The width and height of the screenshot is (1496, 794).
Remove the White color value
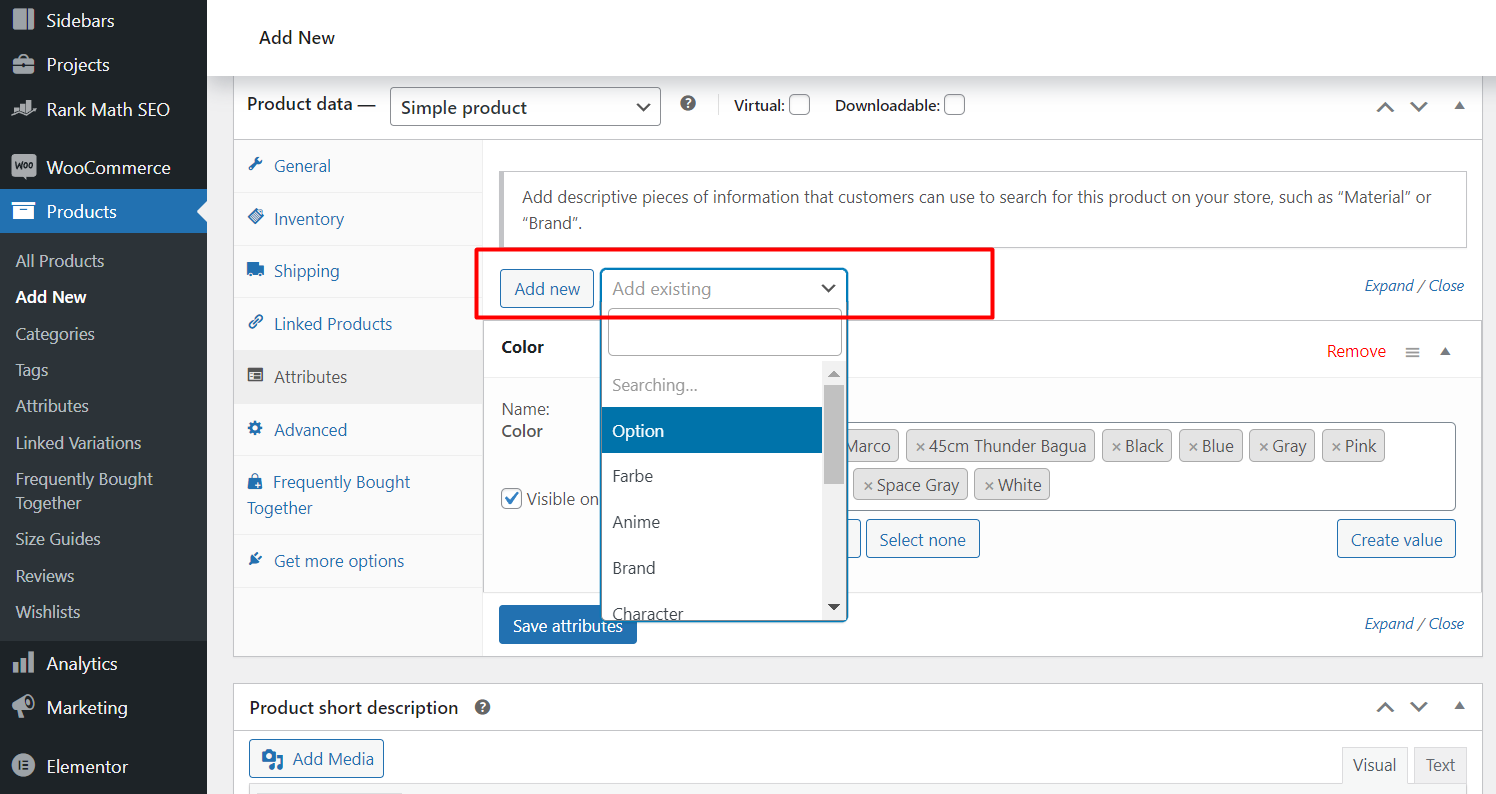pos(989,486)
